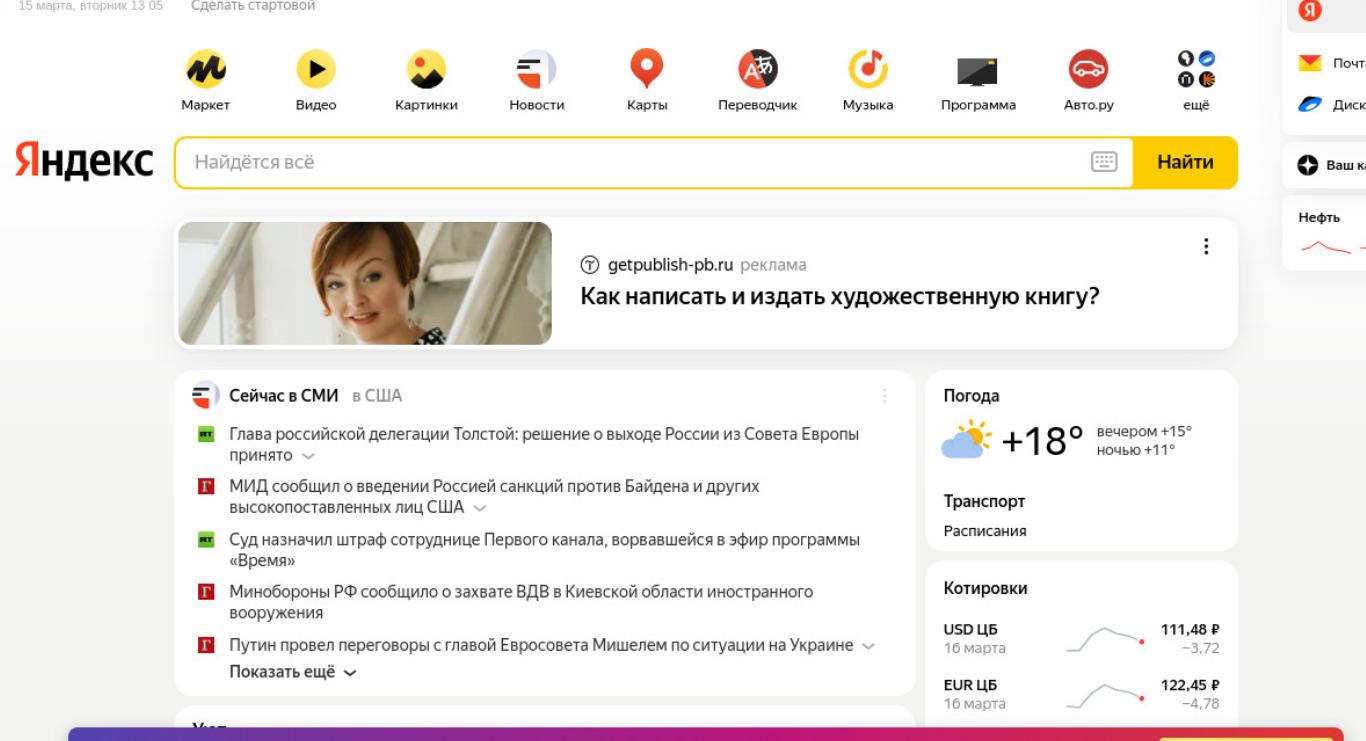Open the Маркет service icon
The height and width of the screenshot is (741, 1366).
[205, 68]
